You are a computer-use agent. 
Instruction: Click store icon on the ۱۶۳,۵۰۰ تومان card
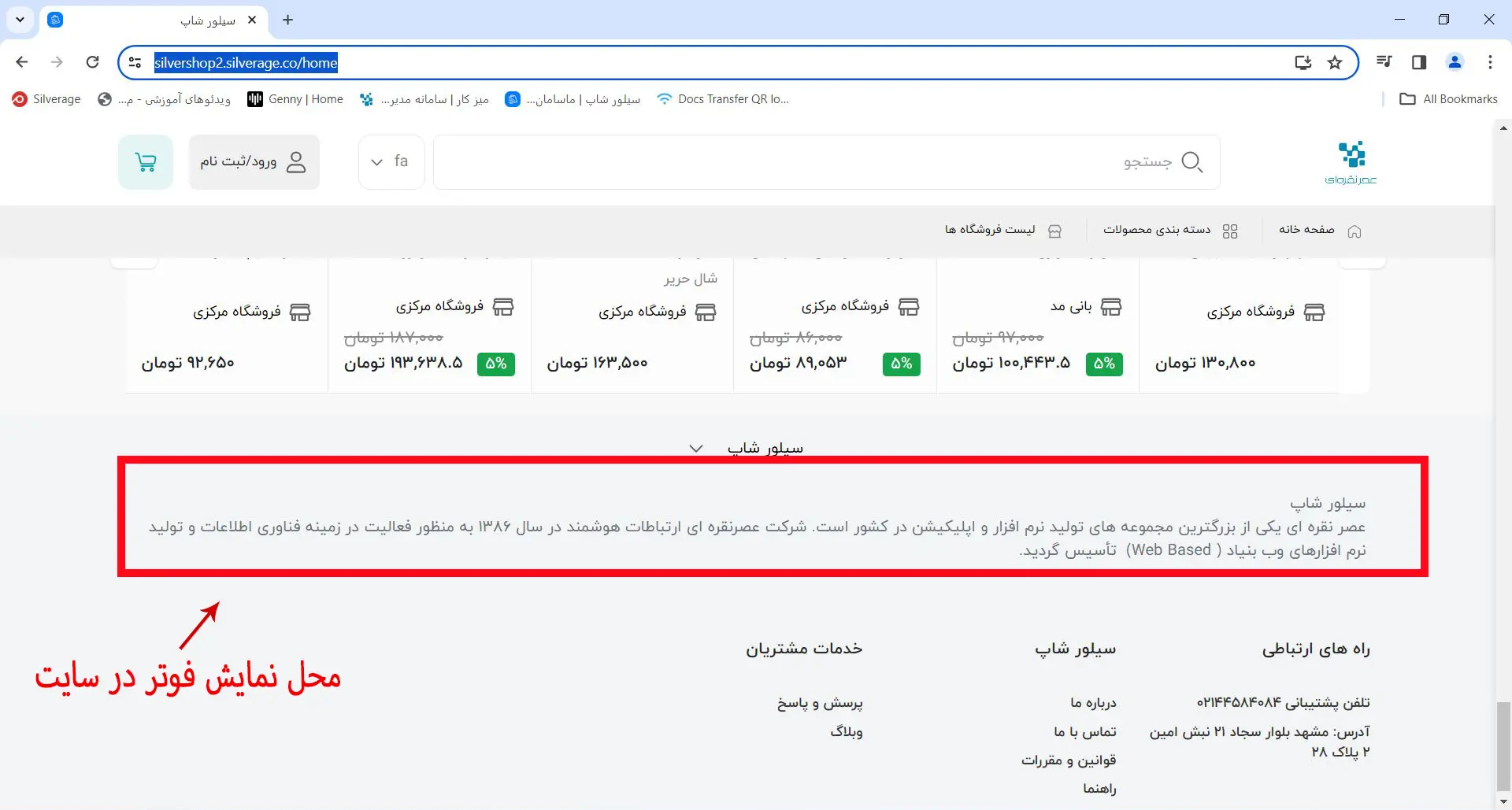point(706,312)
